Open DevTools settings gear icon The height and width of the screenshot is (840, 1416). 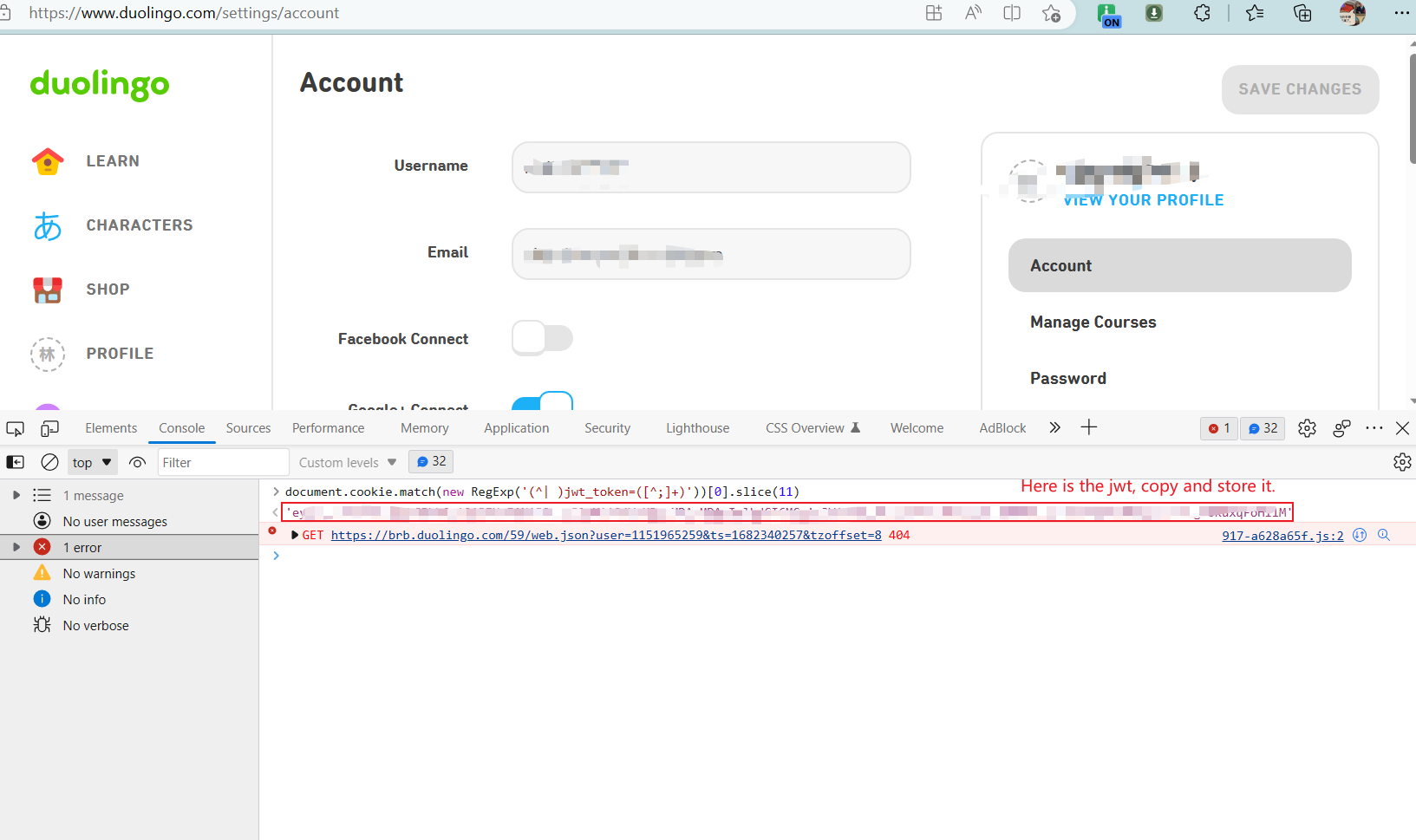[1307, 428]
